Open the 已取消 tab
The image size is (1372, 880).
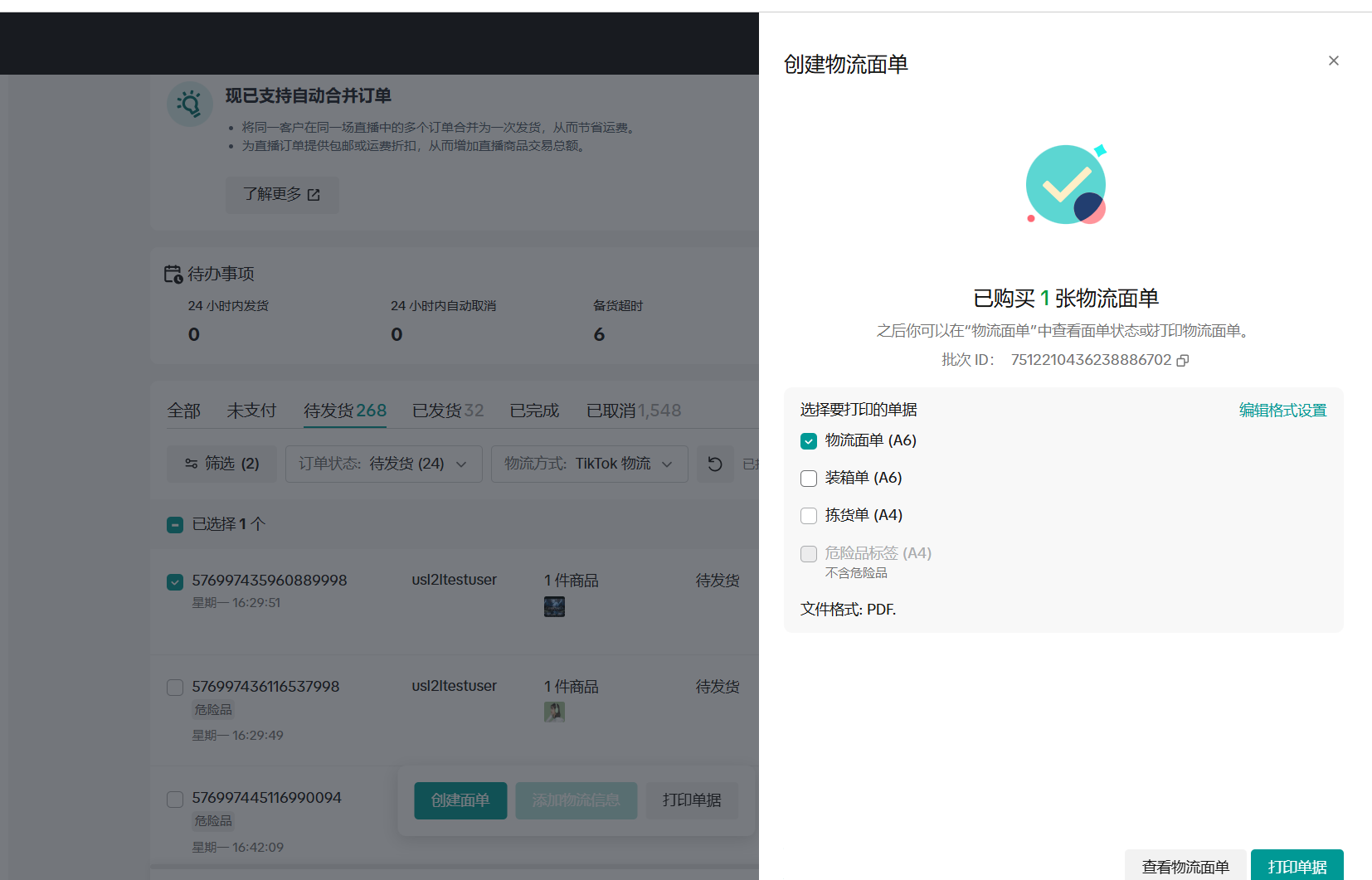pyautogui.click(x=633, y=411)
